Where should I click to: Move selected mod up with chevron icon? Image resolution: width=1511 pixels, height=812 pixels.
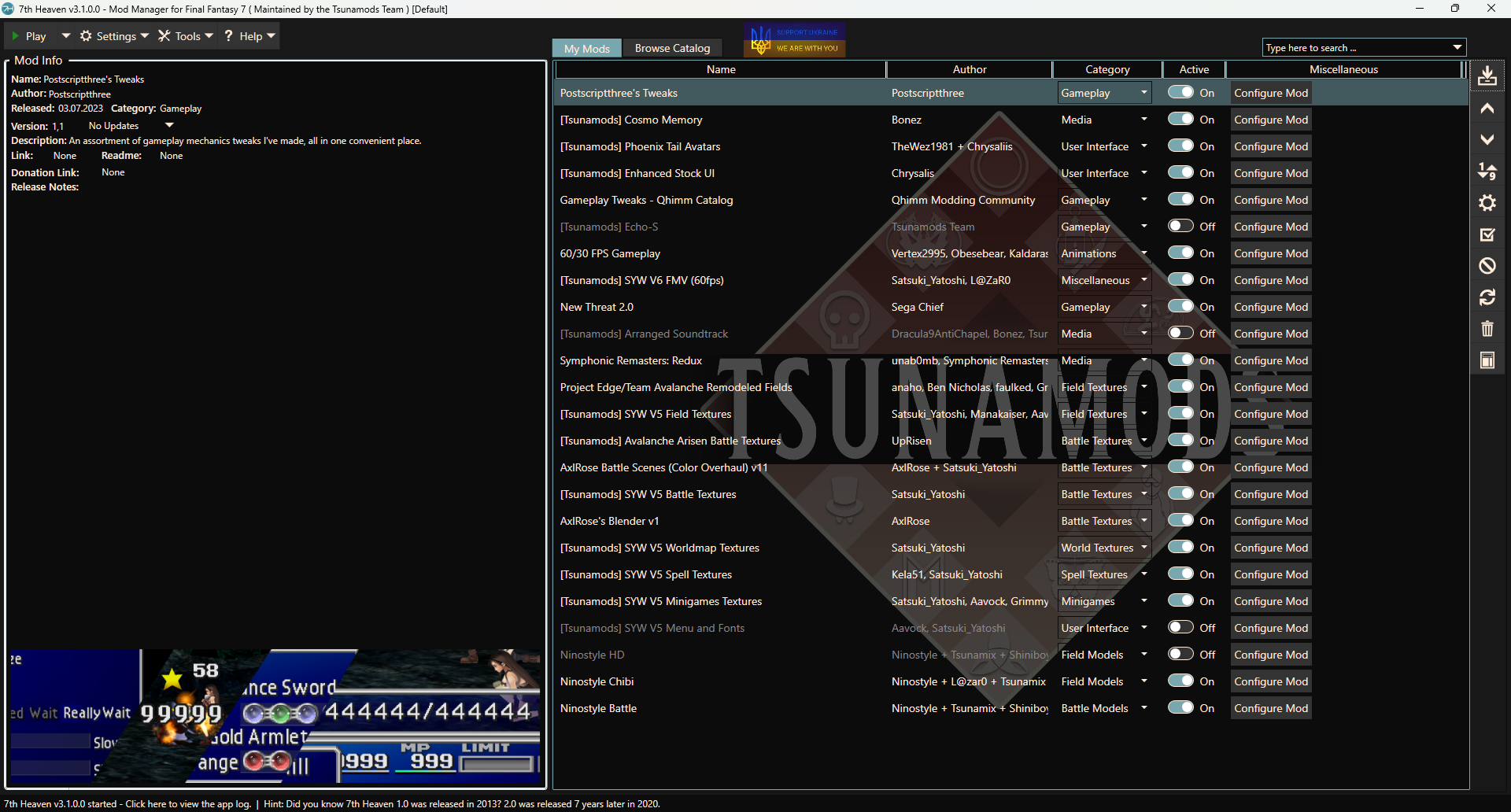[1487, 109]
